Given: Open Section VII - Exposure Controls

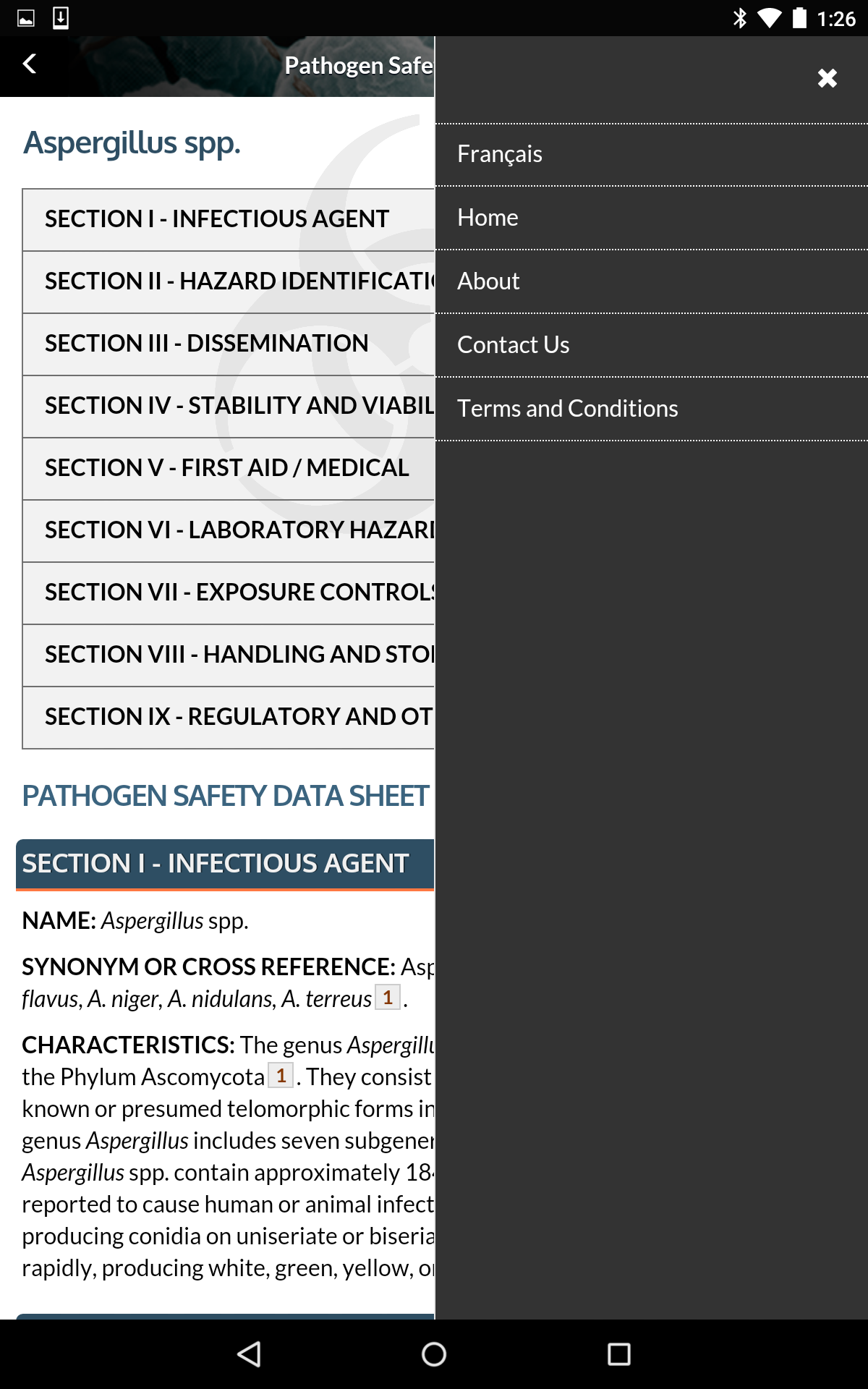Looking at the screenshot, I should [229, 592].
